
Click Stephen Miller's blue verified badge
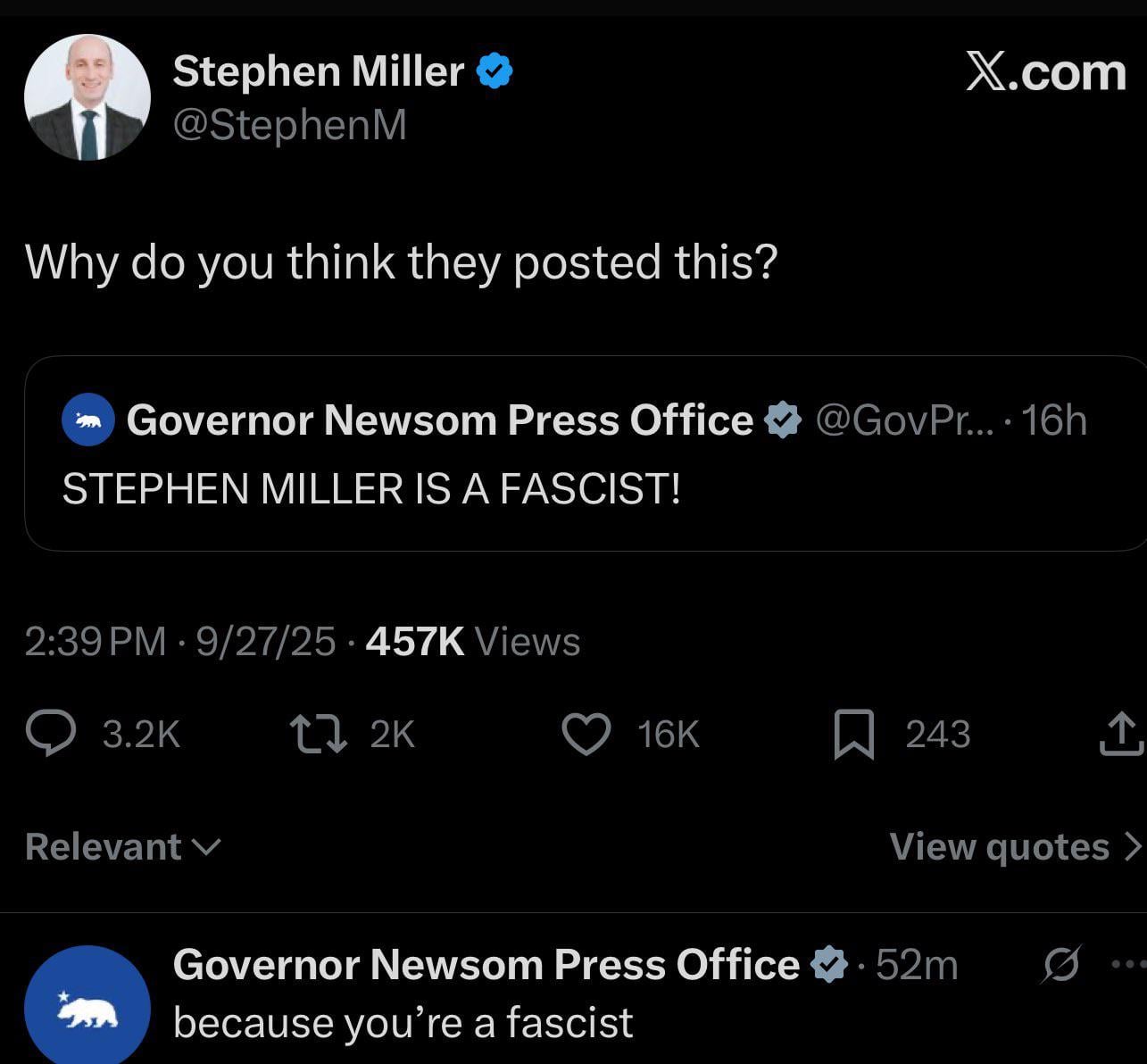[x=494, y=71]
